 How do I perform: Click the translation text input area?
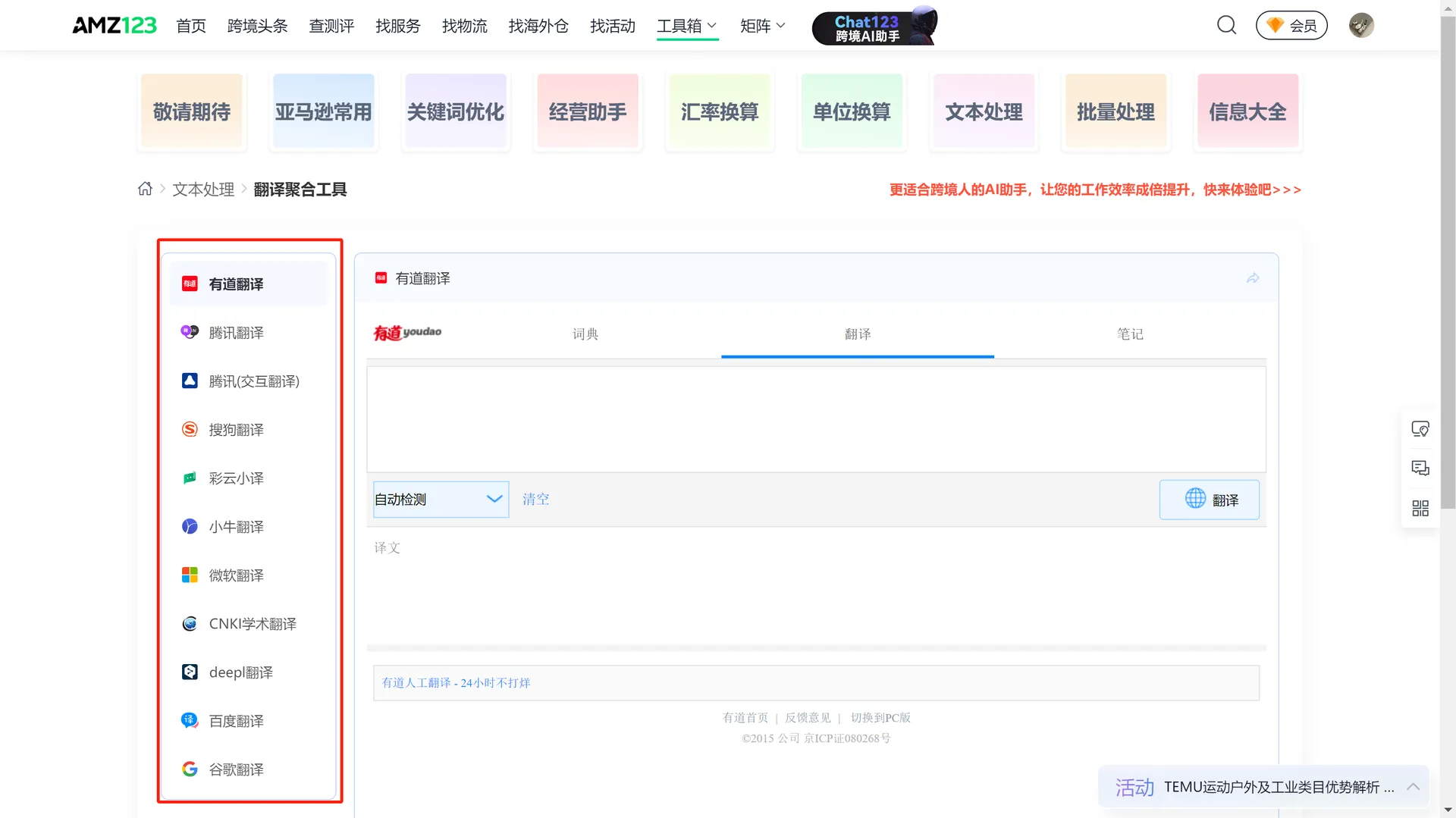tap(816, 419)
